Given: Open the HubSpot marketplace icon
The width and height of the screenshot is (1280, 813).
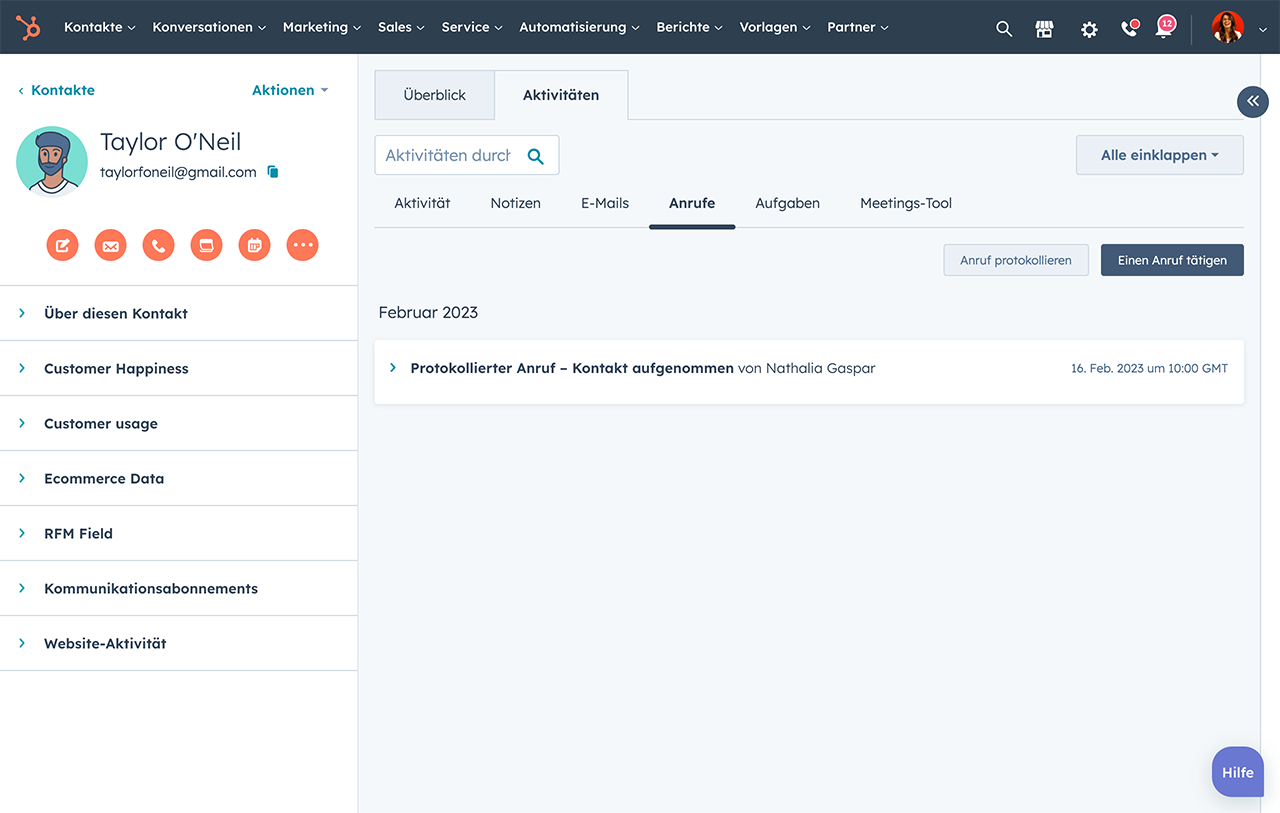Looking at the screenshot, I should coord(1044,29).
